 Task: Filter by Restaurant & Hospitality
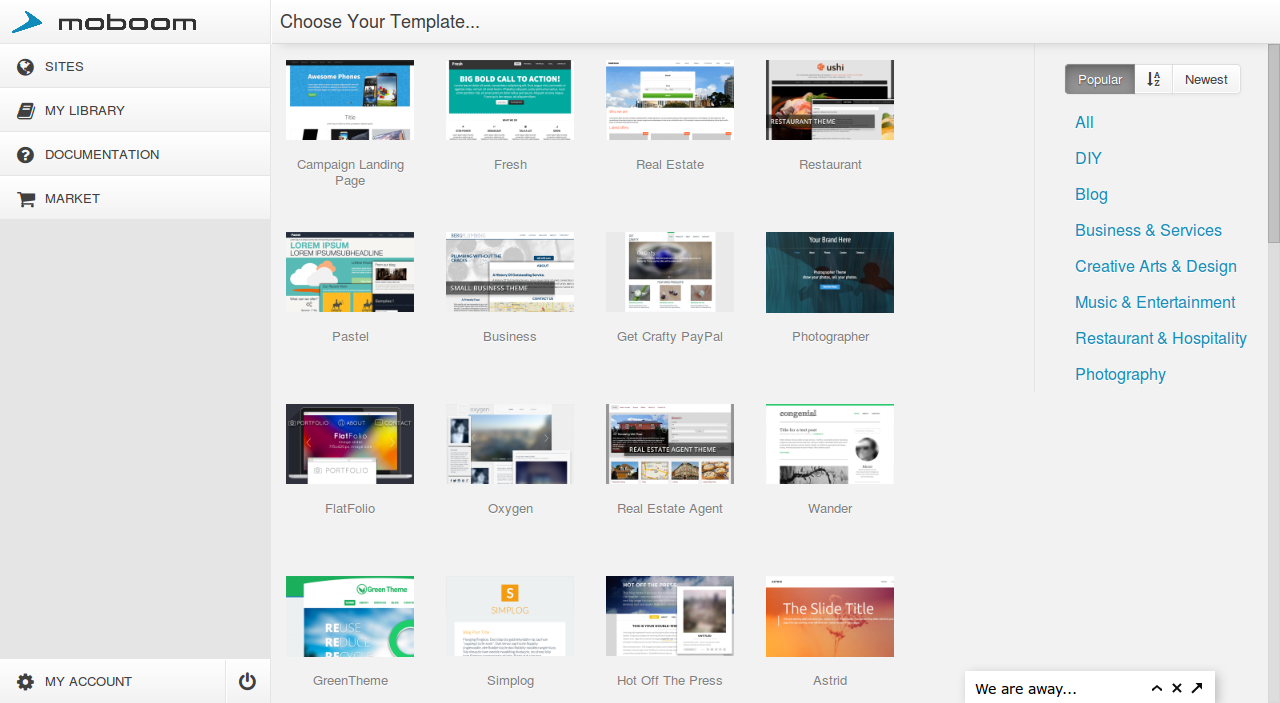coord(1160,338)
